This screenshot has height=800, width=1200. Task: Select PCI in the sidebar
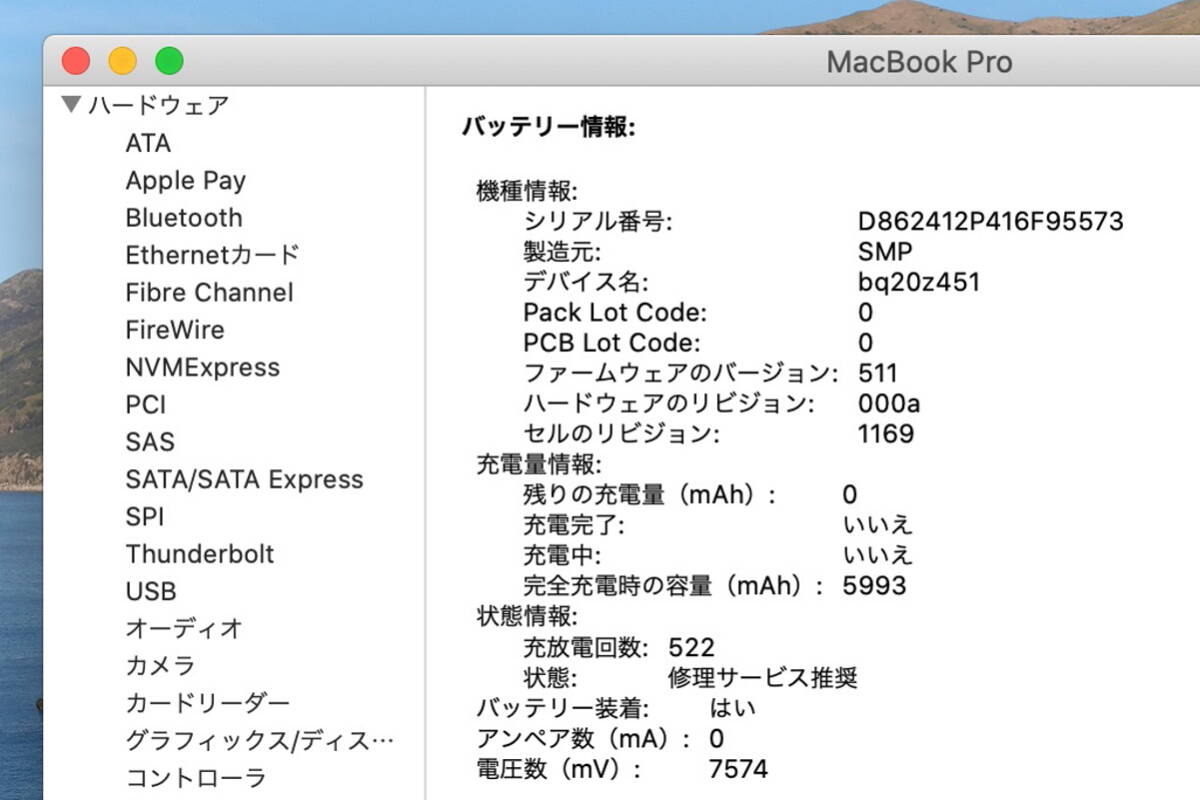[x=146, y=405]
